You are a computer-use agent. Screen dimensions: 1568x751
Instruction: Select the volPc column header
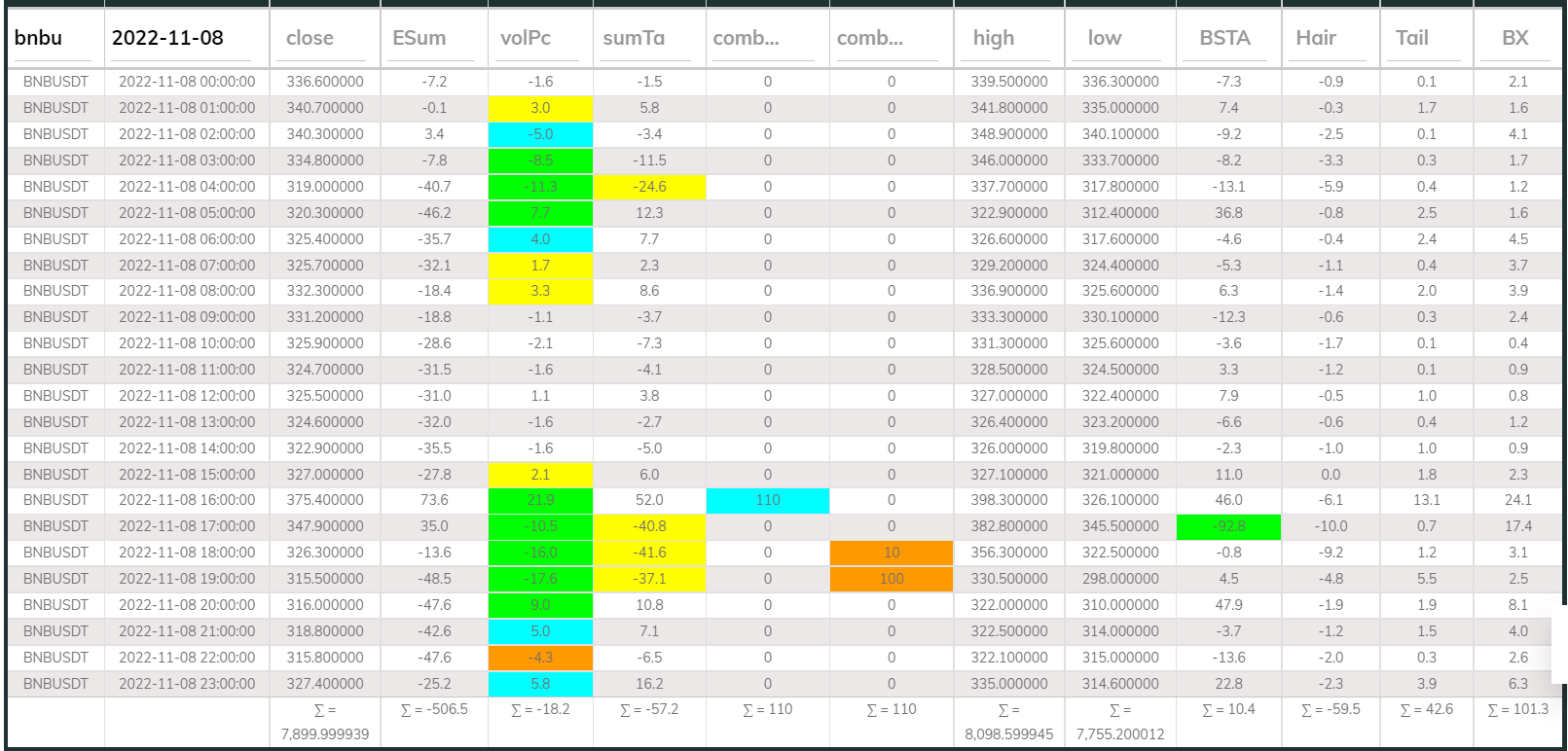click(x=526, y=38)
